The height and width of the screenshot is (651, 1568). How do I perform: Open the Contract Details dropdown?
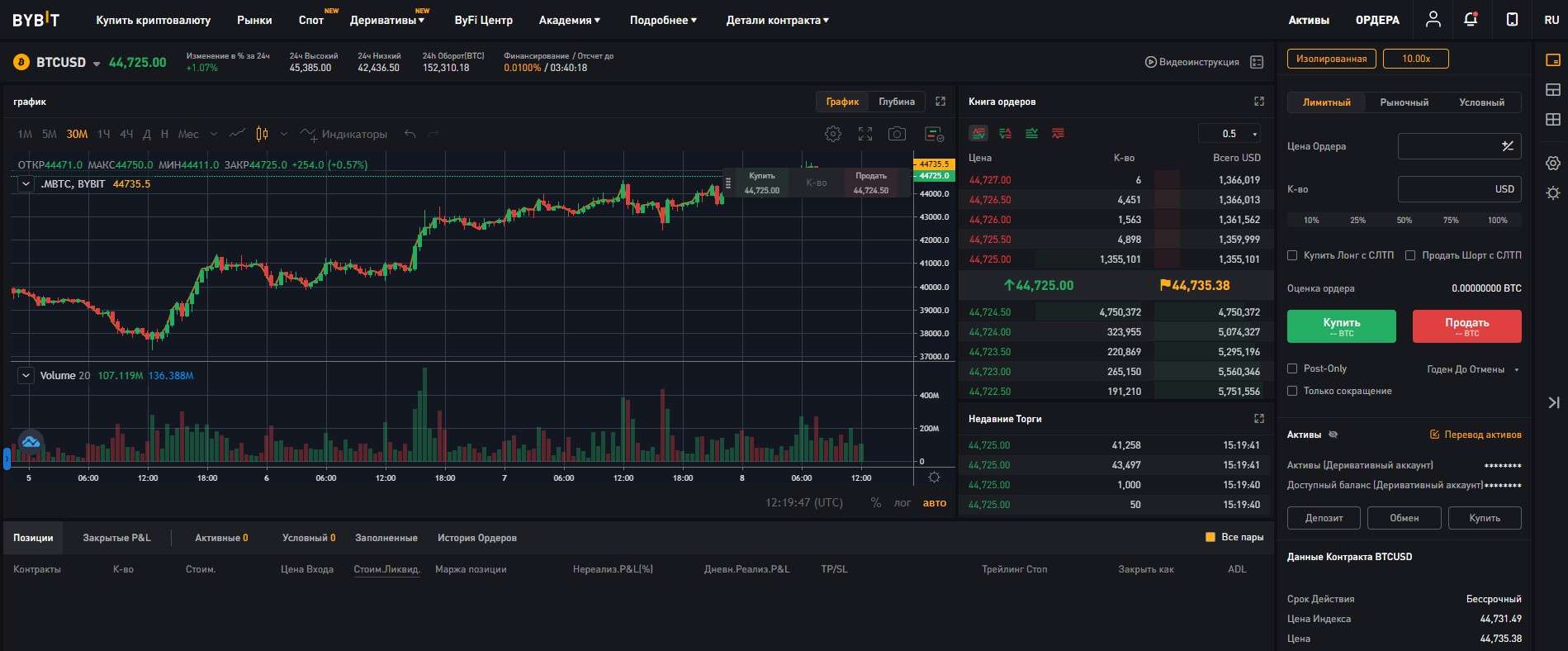(x=777, y=20)
